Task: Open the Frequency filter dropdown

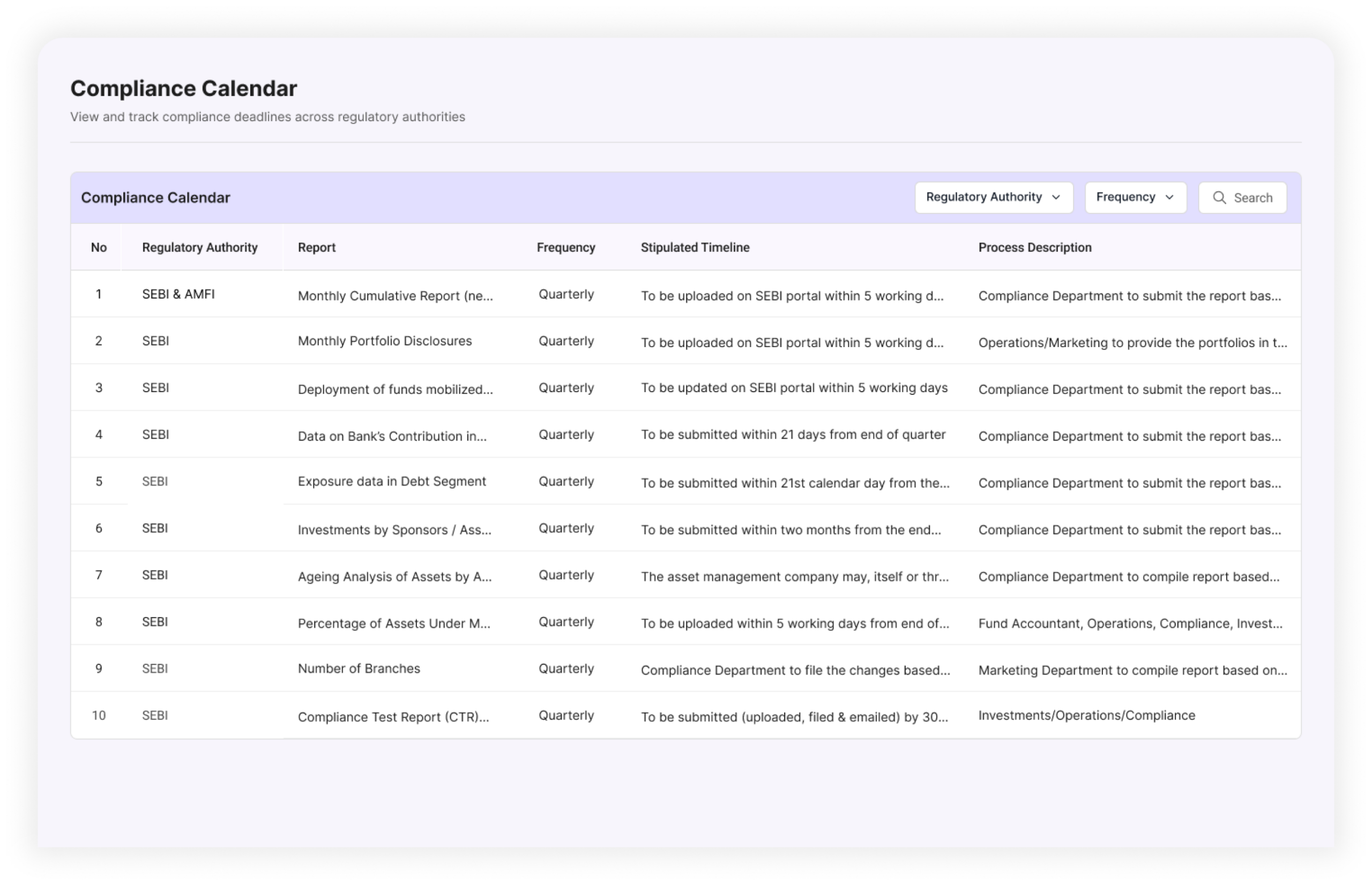Action: point(1135,197)
